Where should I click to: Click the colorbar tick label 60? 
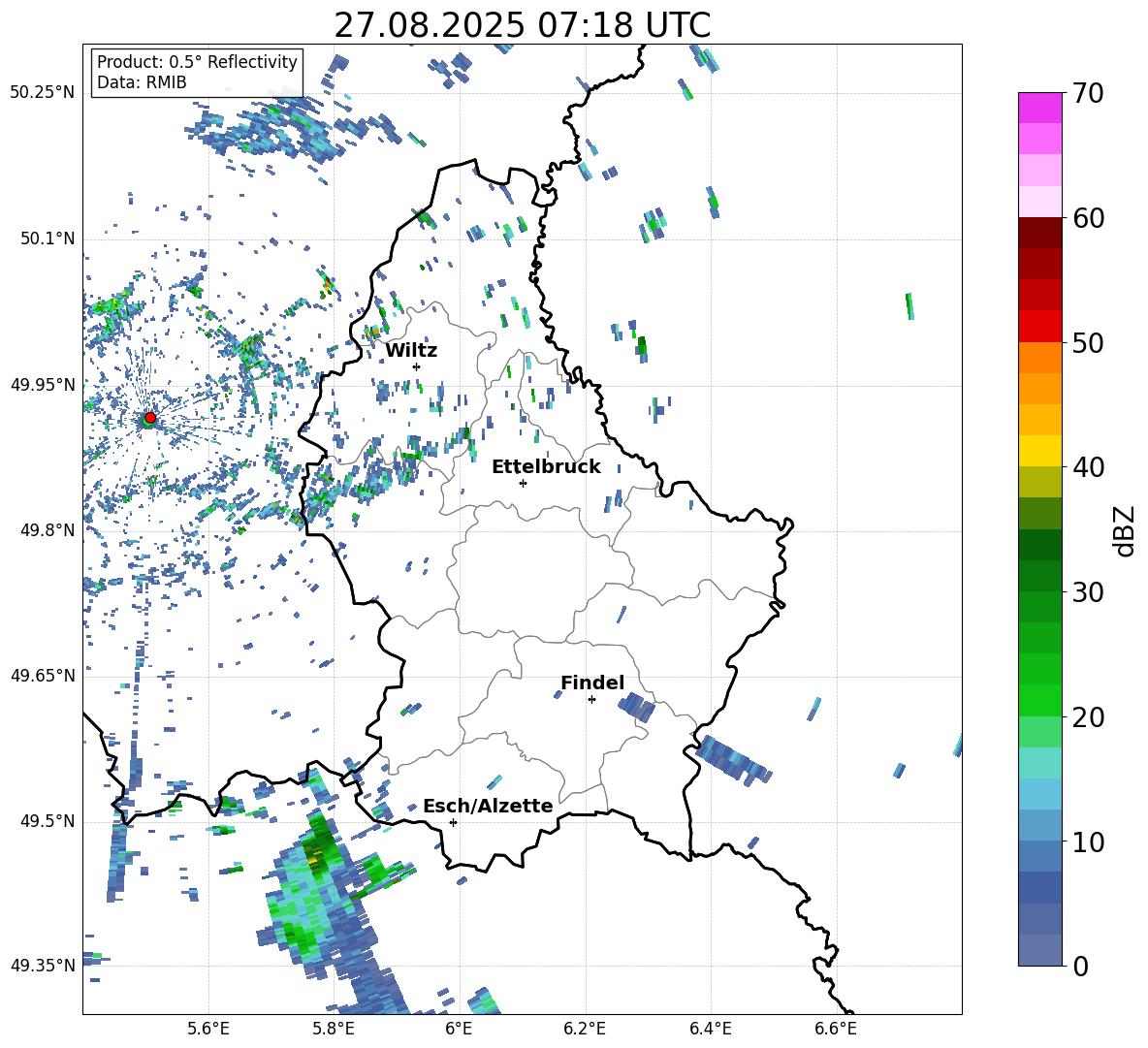point(1088,218)
